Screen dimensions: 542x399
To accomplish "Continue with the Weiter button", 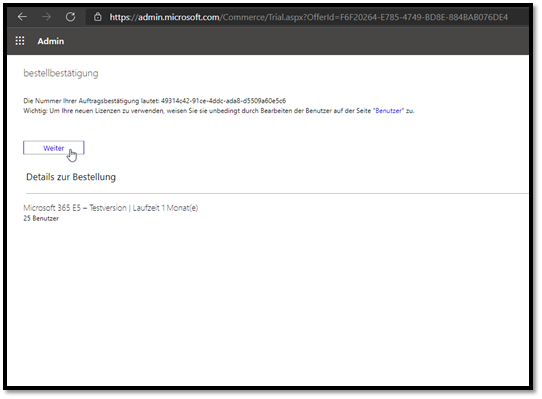I will click(54, 148).
